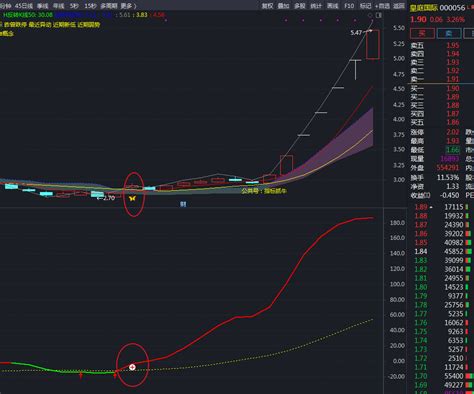This screenshot has height=394, width=474.
Task: Select the 卖二 price 1.92
Action: tap(453, 71)
